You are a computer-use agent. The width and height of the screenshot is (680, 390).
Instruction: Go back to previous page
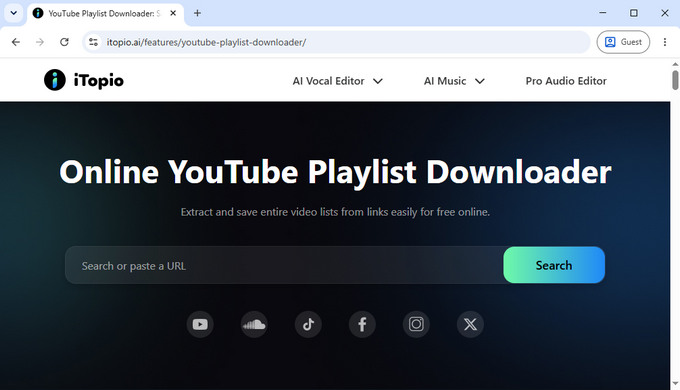16,42
